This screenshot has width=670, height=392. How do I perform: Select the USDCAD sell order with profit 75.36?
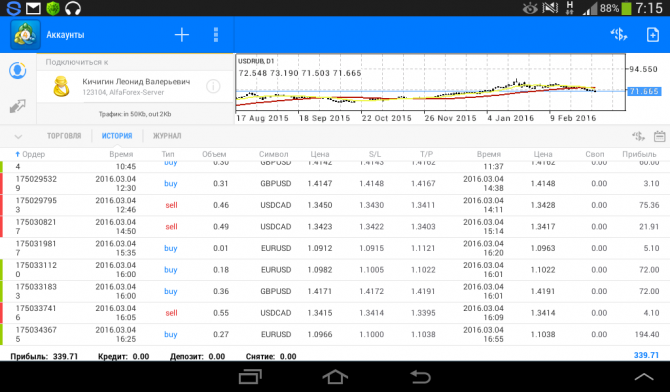pos(335,205)
